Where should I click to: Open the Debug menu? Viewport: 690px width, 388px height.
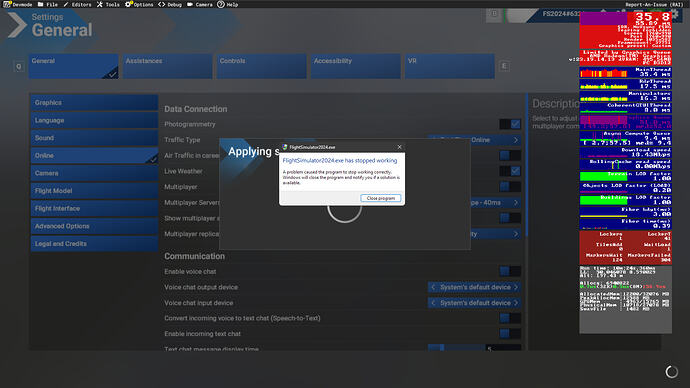pyautogui.click(x=170, y=4)
